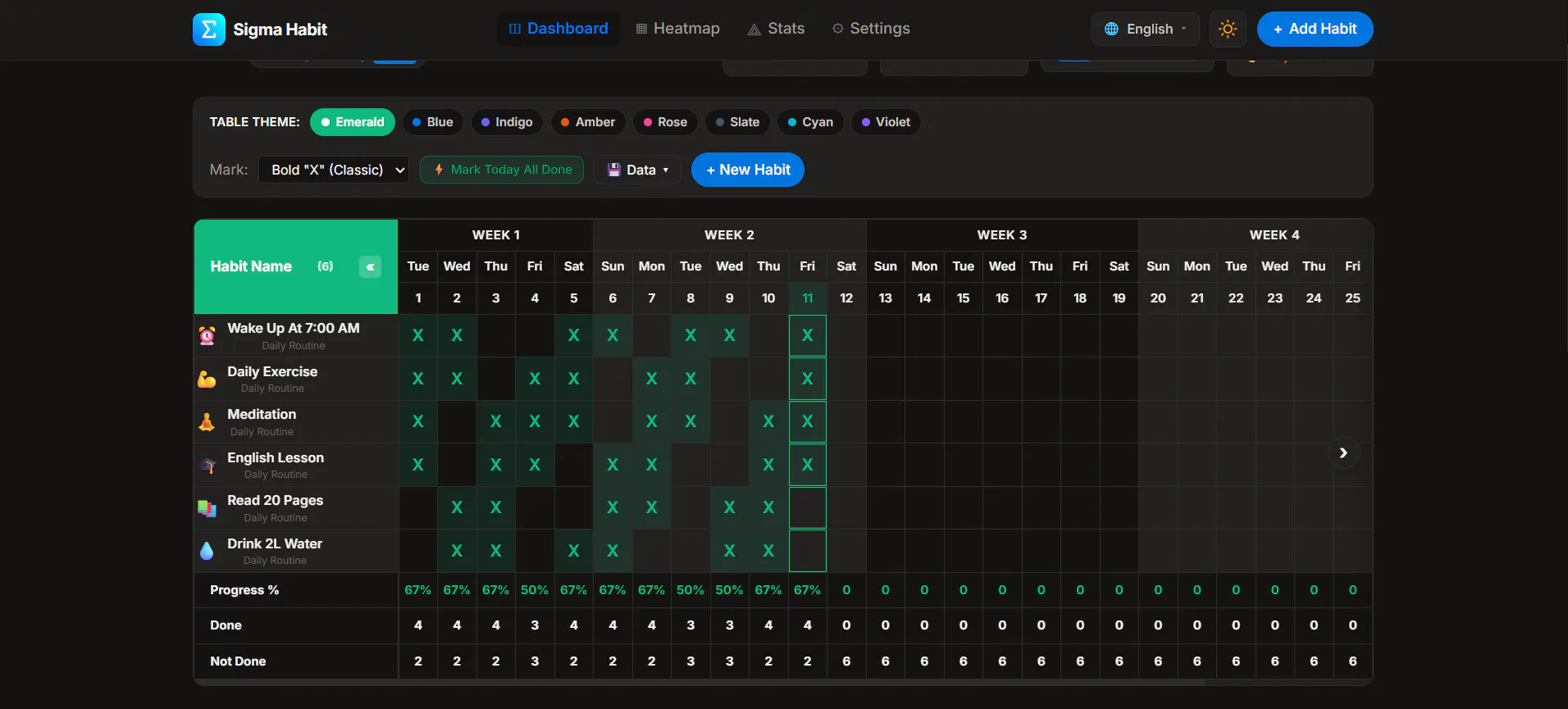Click the Progress % row label
Screen dimensions: 1568x709
point(244,590)
